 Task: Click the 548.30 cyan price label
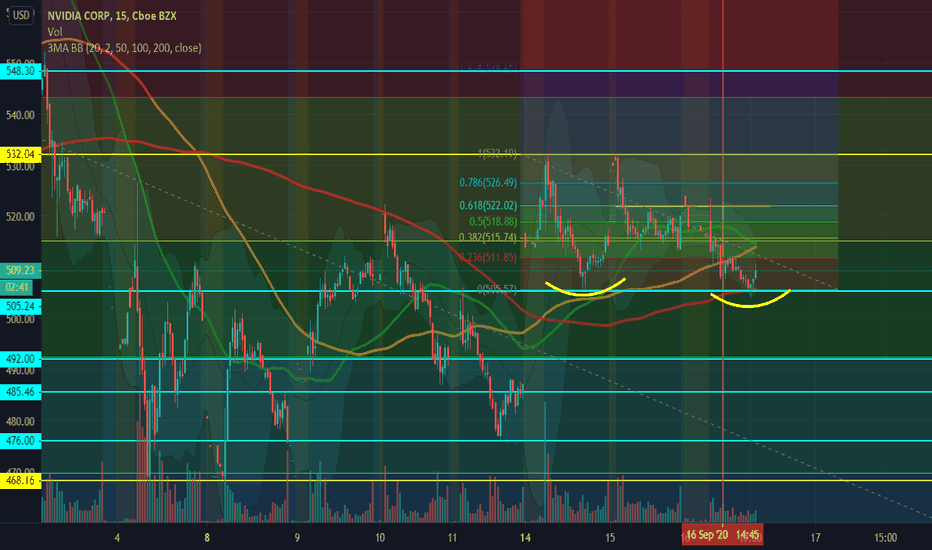21,71
